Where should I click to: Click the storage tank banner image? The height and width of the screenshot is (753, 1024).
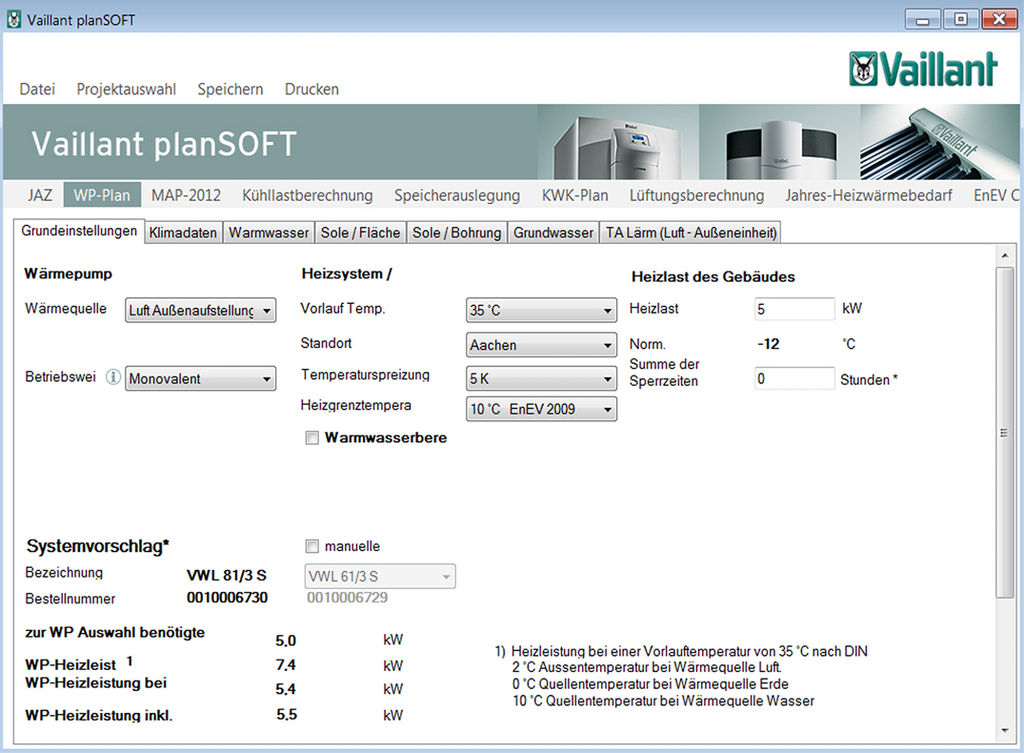778,142
